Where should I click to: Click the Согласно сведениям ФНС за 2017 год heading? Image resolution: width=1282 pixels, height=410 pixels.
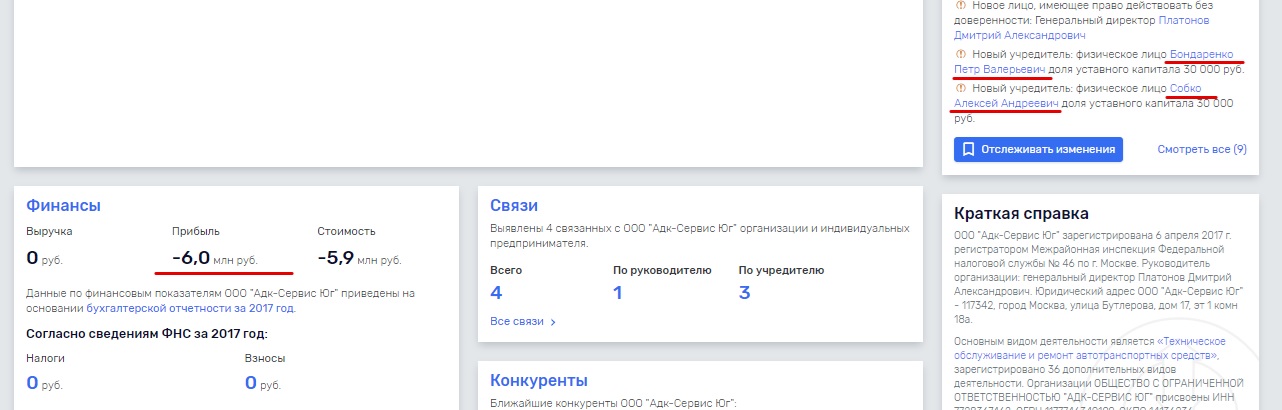pos(147,334)
